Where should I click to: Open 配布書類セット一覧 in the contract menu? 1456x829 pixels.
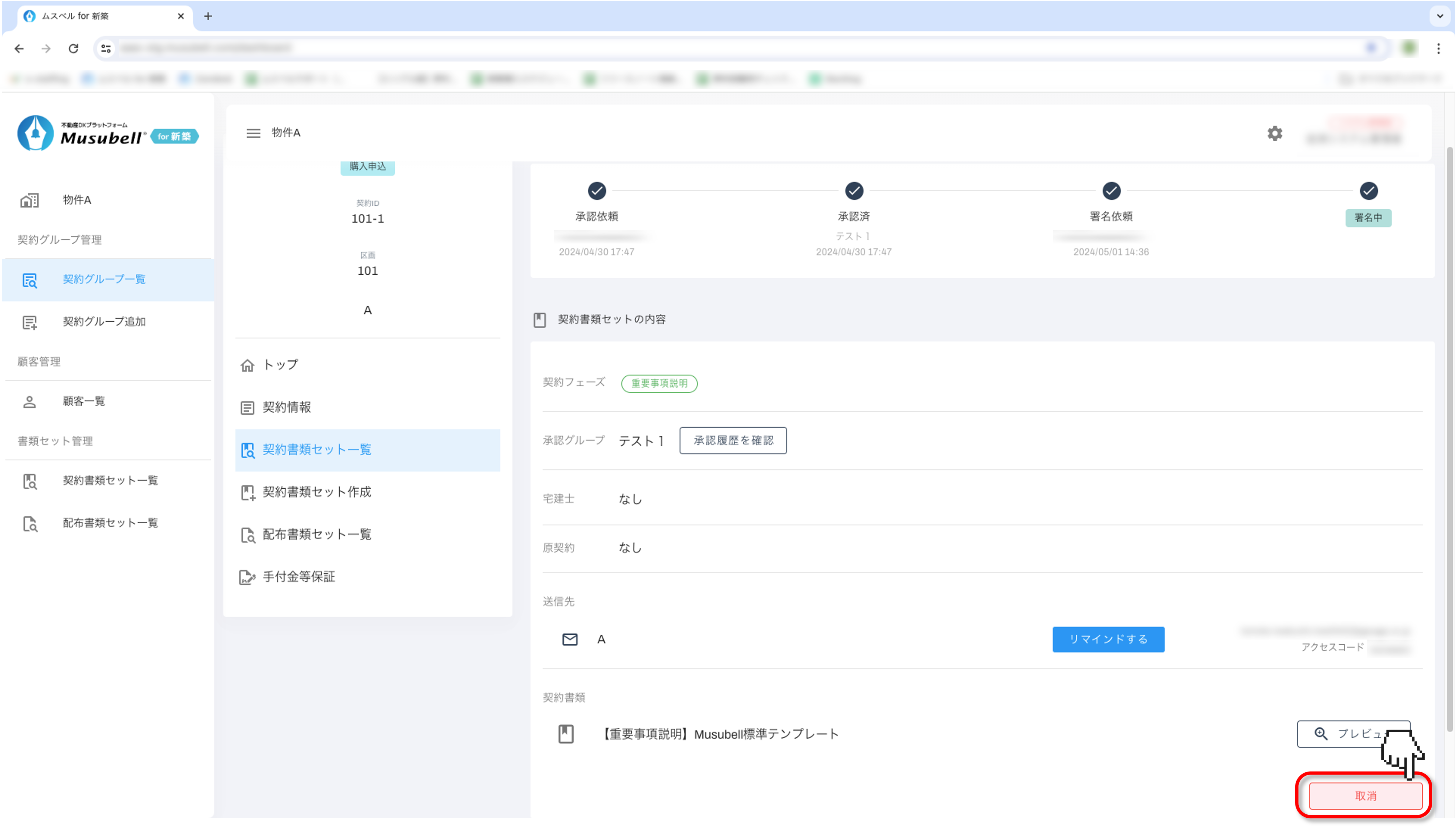pos(317,534)
